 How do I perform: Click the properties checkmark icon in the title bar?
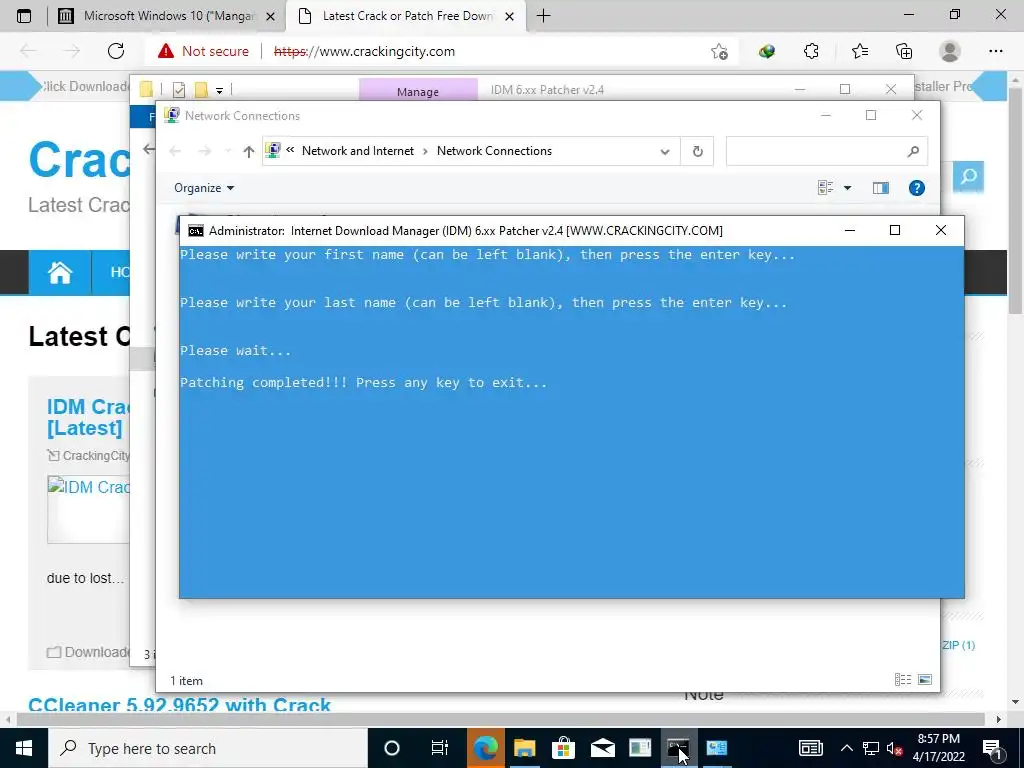(179, 89)
